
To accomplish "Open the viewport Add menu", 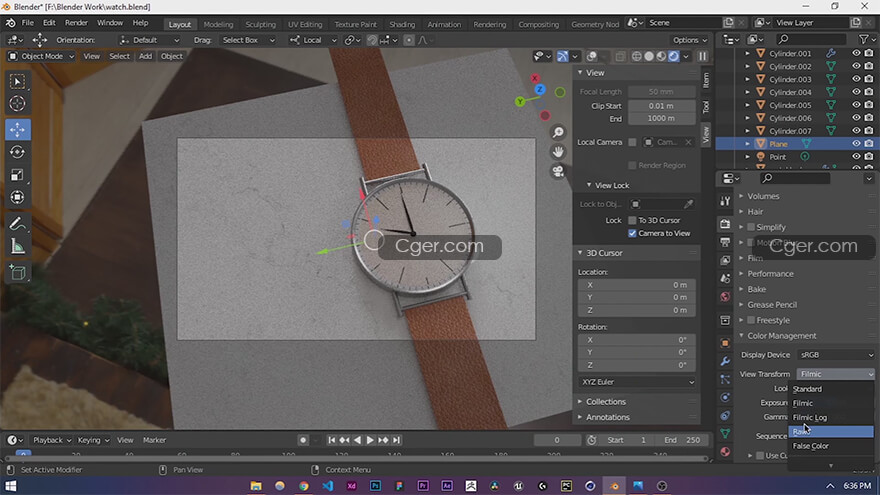I will (145, 56).
